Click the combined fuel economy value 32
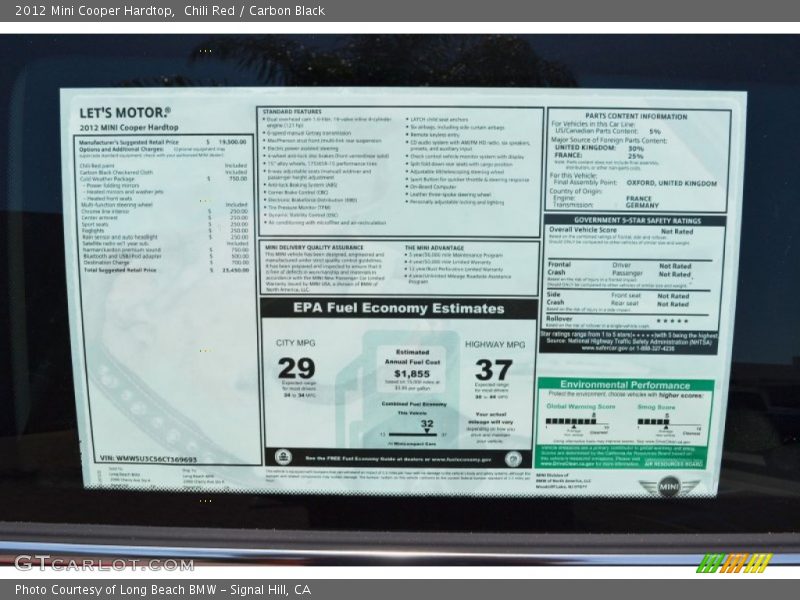 click(427, 423)
